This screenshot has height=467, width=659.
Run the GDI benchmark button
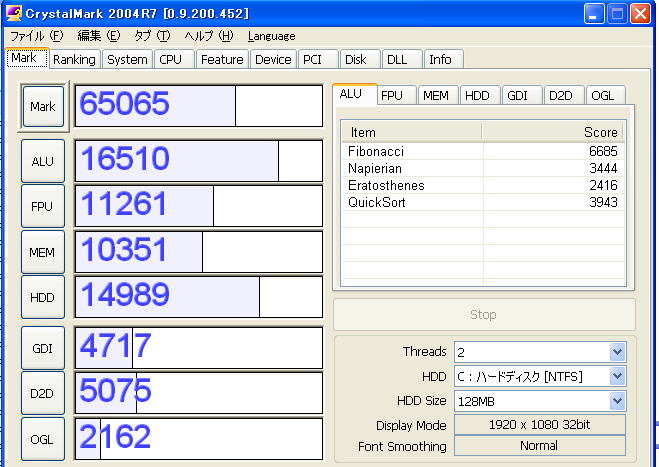(43, 348)
